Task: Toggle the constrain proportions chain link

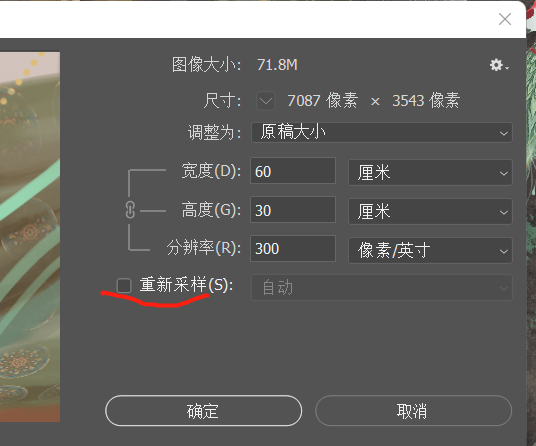Action: (130, 210)
